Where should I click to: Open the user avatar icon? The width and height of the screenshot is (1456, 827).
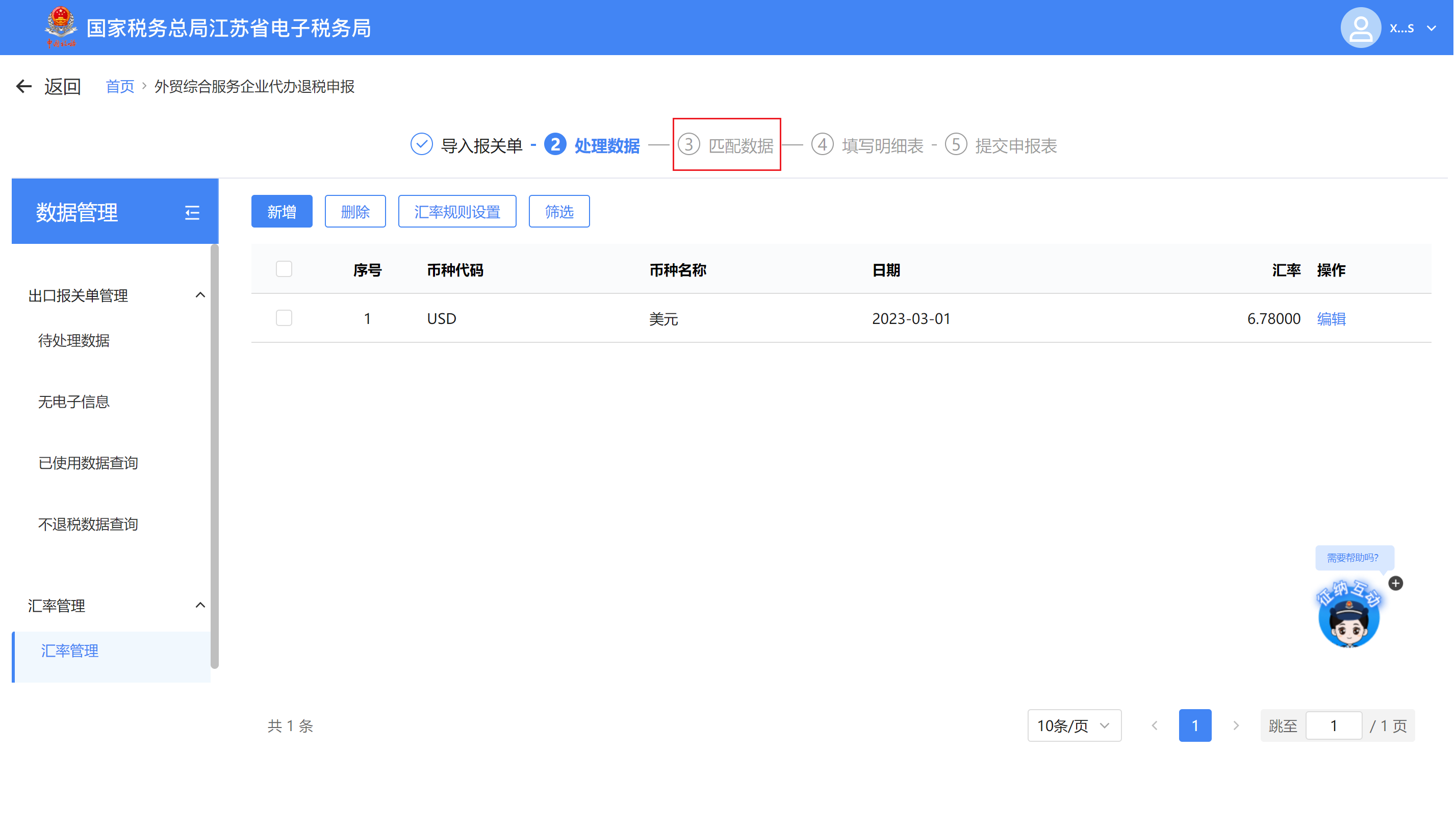[1360, 28]
